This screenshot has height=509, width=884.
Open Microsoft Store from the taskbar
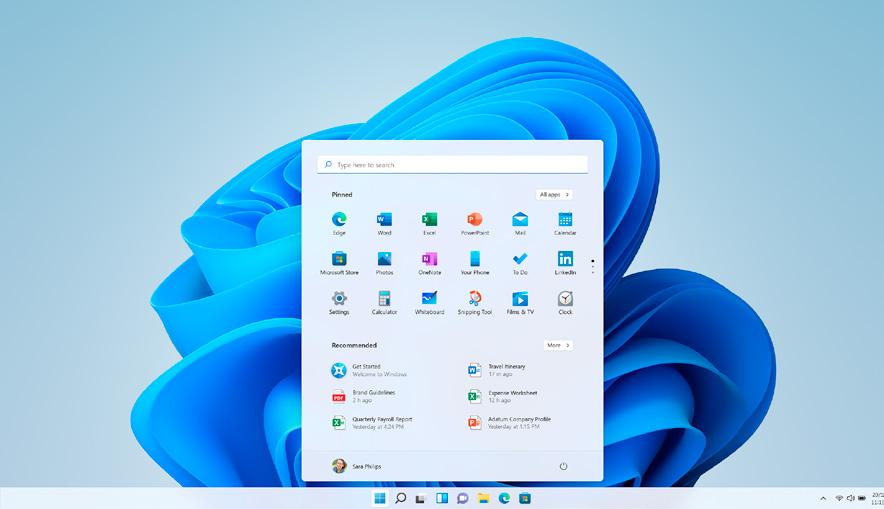point(525,498)
